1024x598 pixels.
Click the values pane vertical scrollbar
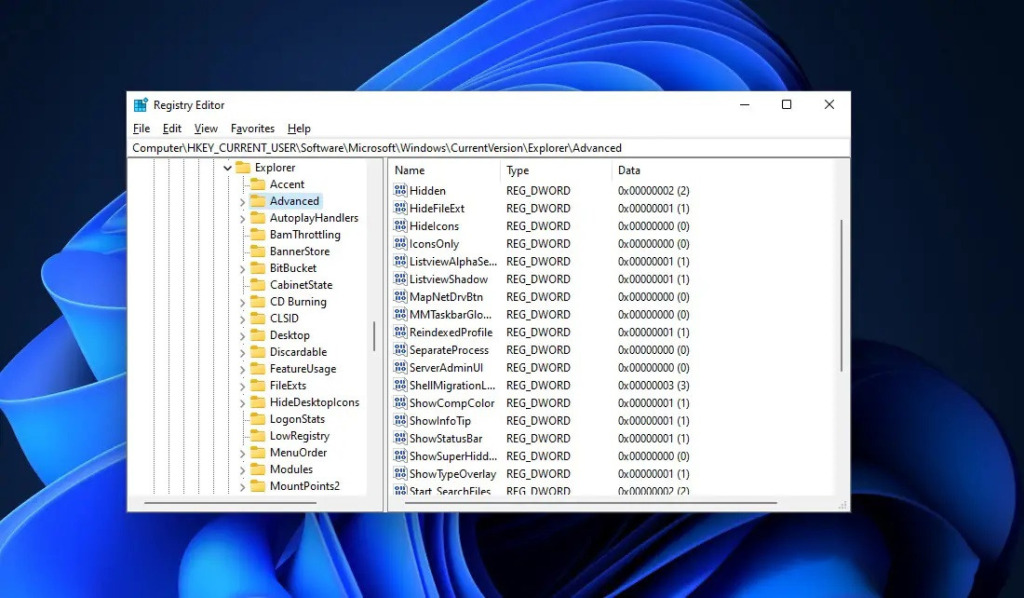[842, 295]
